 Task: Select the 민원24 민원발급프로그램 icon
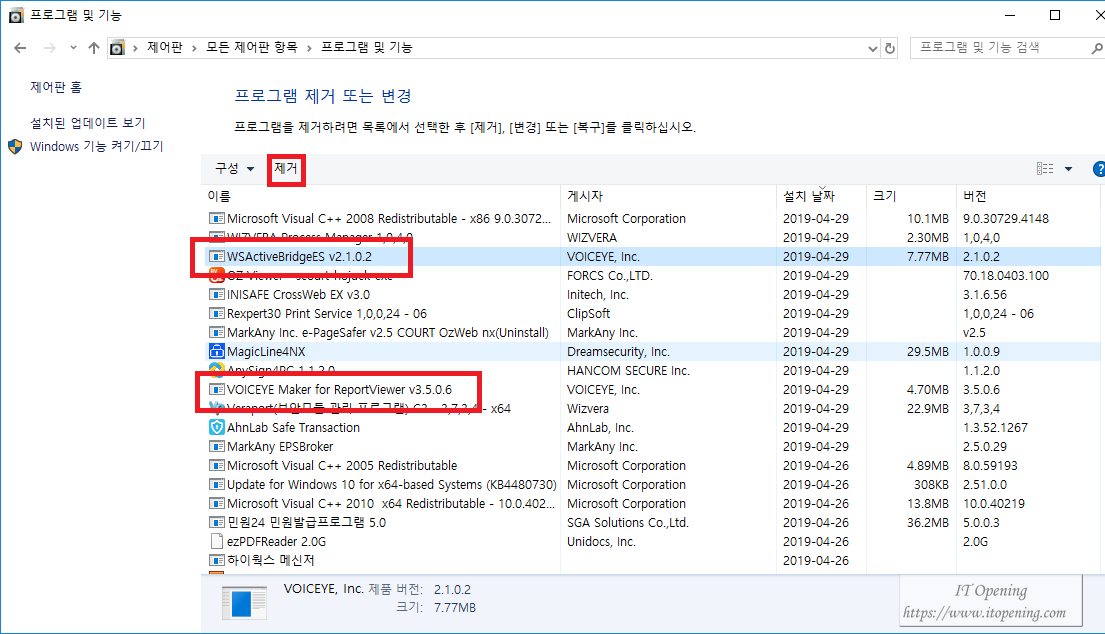216,523
